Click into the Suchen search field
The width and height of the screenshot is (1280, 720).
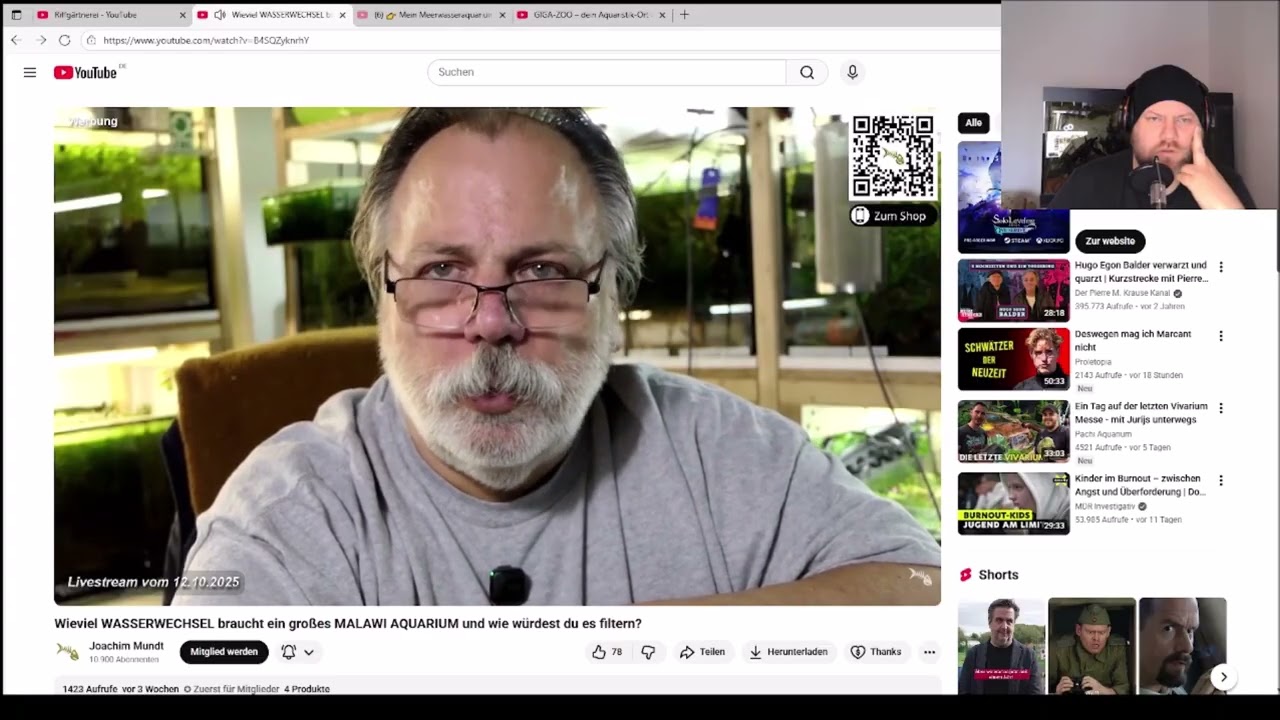607,72
